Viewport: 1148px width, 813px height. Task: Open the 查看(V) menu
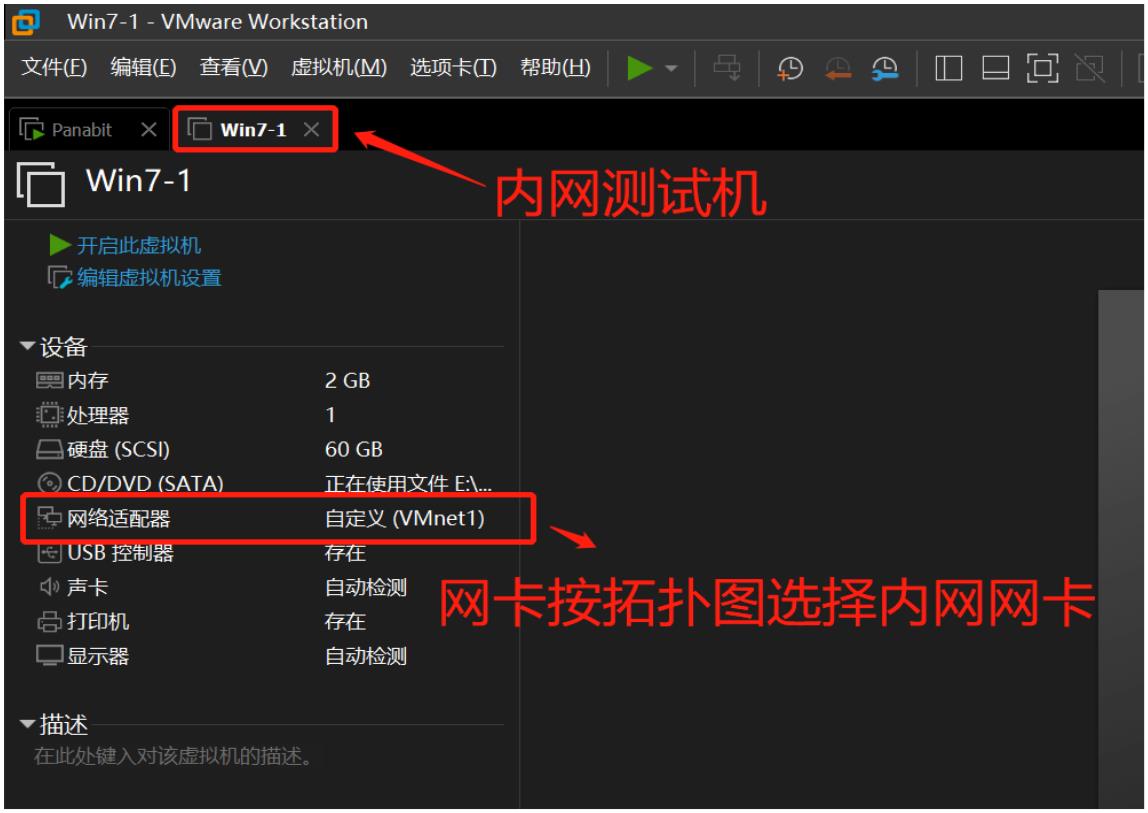(x=234, y=67)
